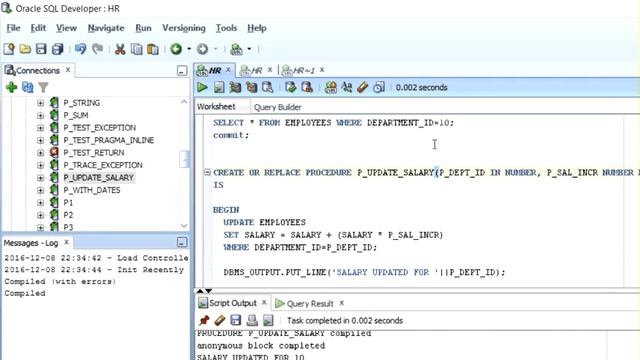
Task: Clear Script Output with eraser icon
Action: click(220, 320)
